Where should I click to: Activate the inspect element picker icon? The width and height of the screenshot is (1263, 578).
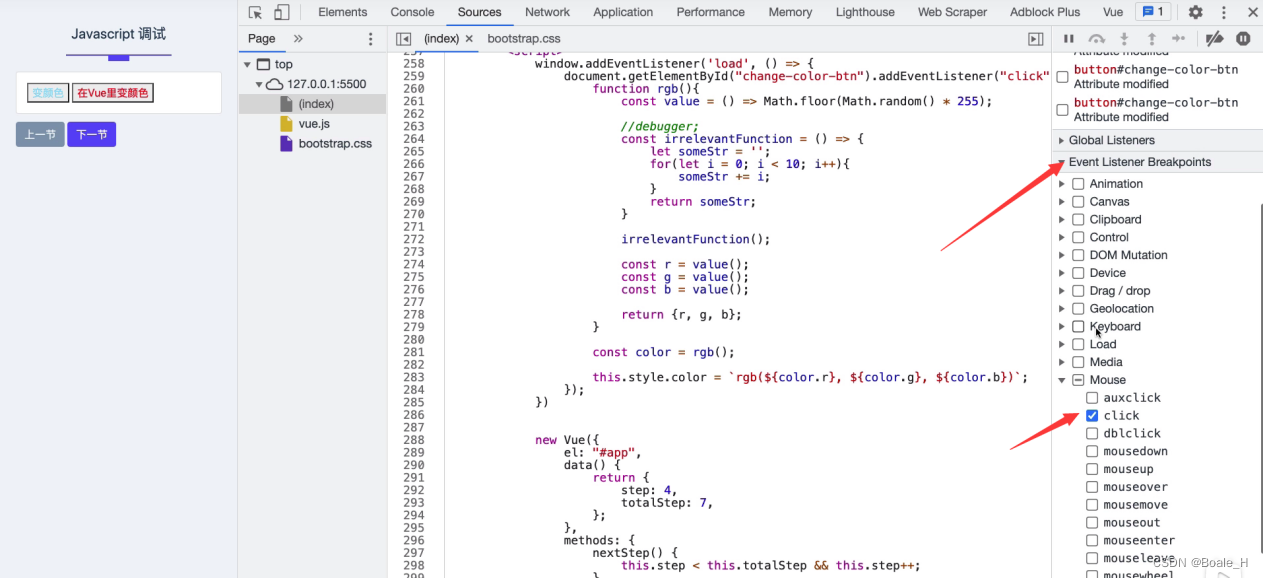(256, 12)
